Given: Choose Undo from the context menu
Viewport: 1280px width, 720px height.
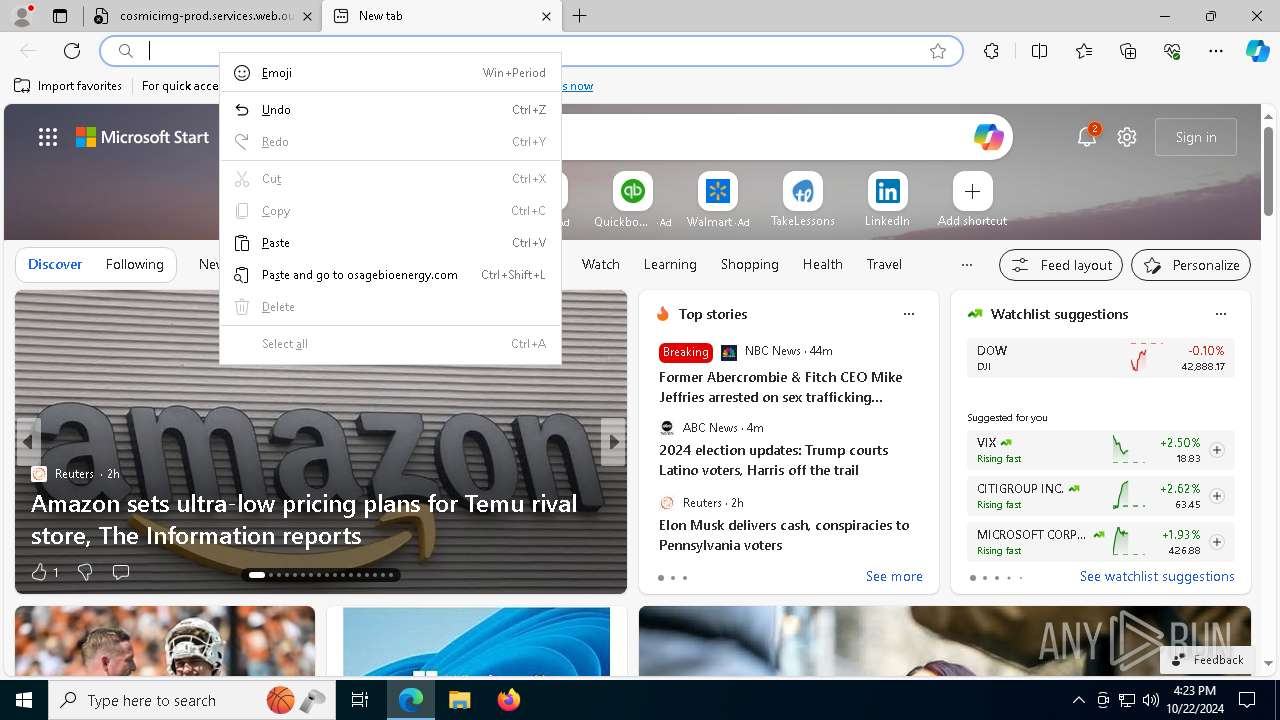Looking at the screenshot, I should [390, 110].
